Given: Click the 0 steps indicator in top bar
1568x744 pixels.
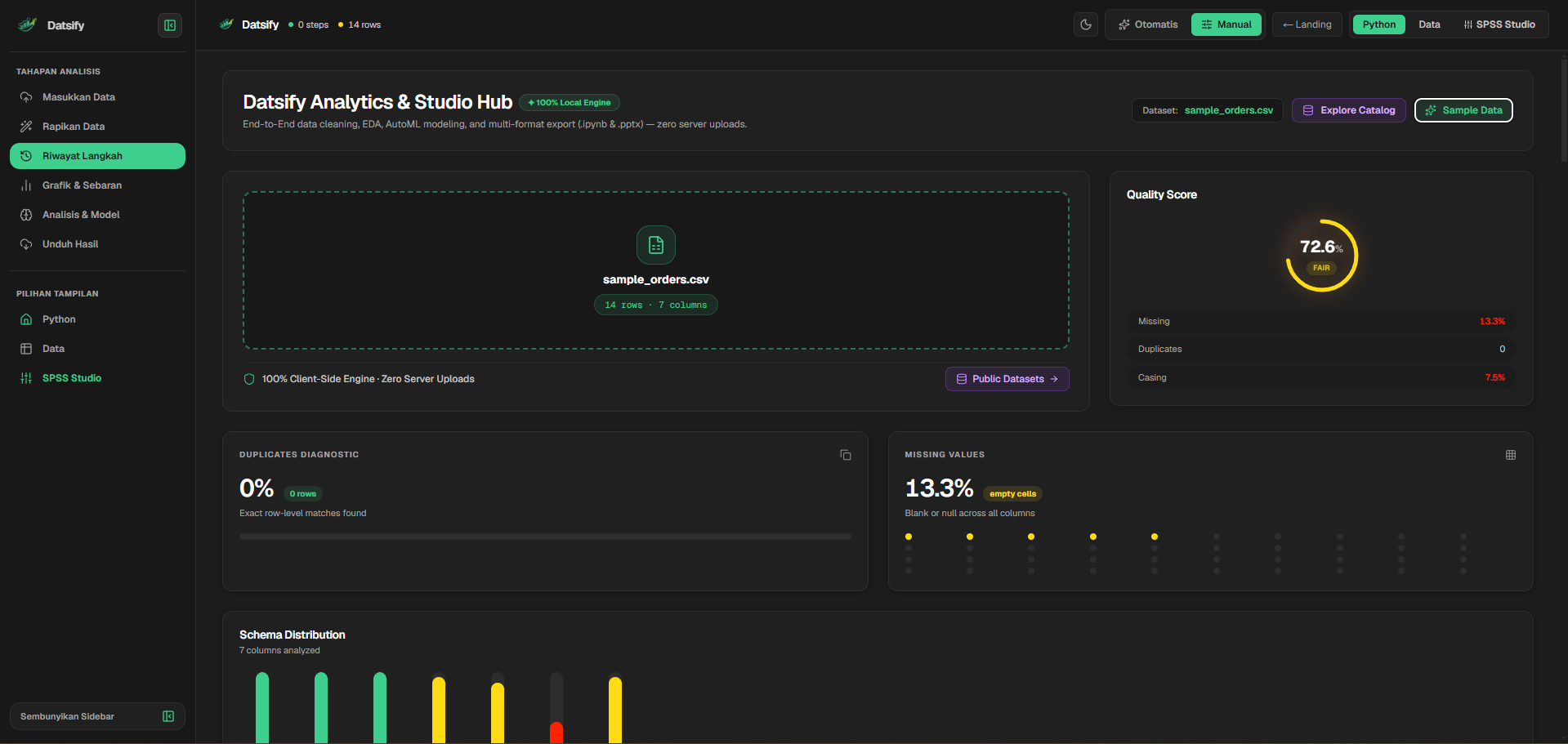Looking at the screenshot, I should (309, 25).
